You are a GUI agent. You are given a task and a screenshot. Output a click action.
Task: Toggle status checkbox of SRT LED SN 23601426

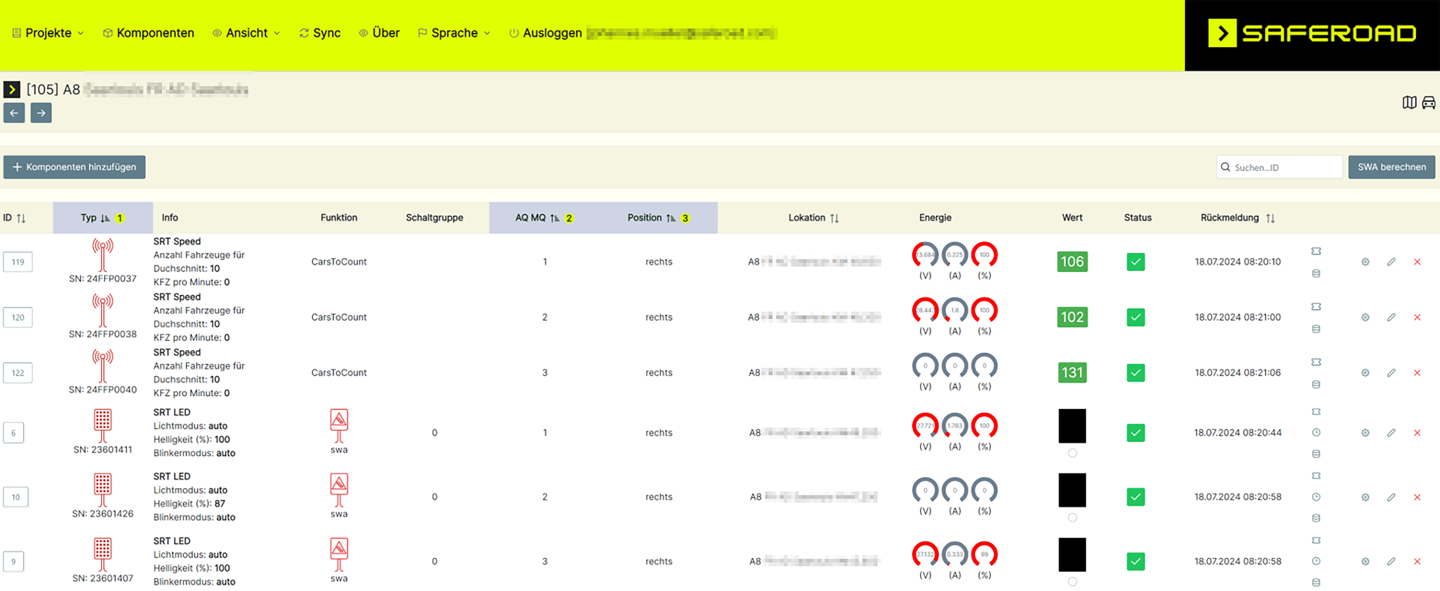click(1136, 497)
